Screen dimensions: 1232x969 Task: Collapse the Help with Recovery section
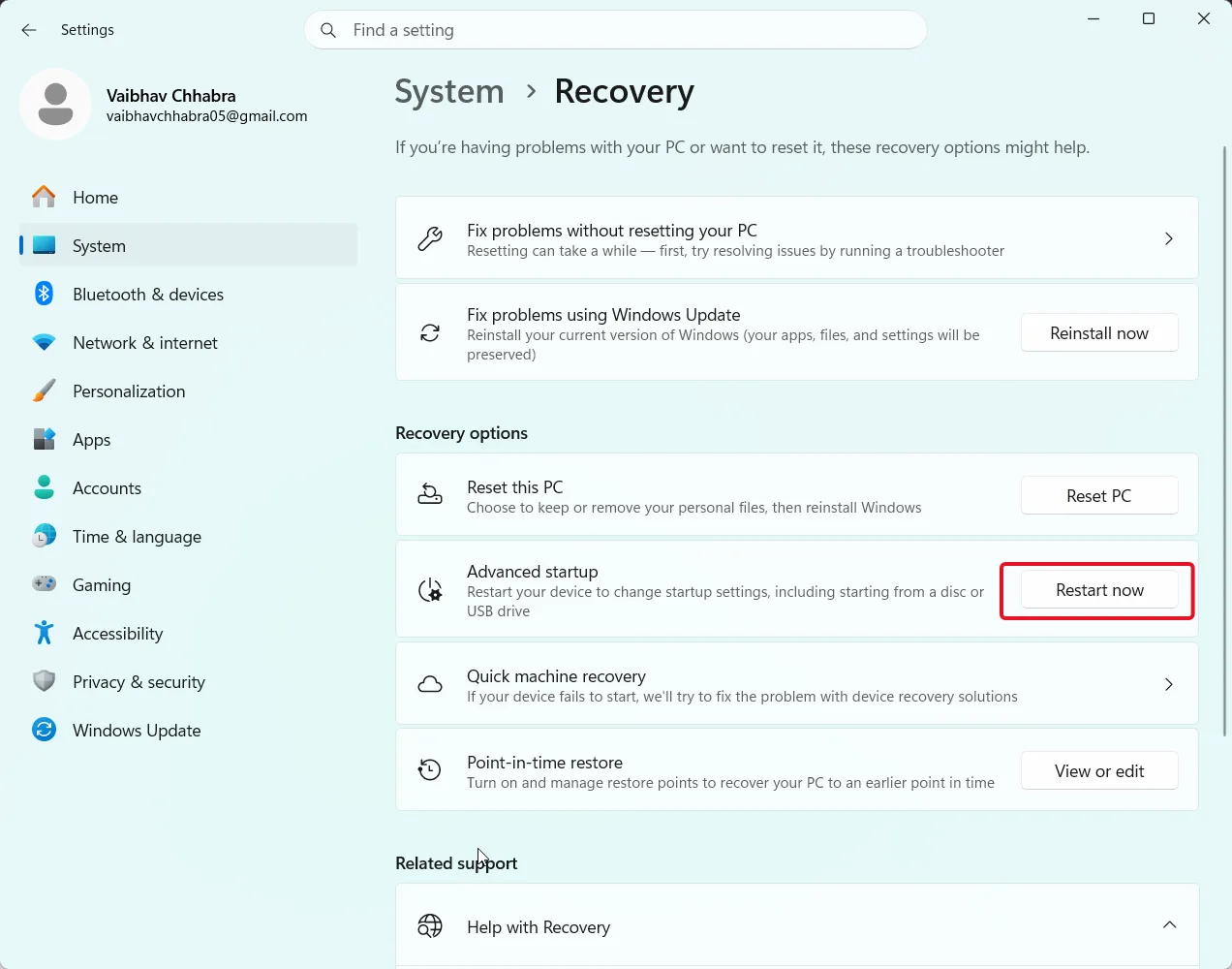coord(1169,924)
